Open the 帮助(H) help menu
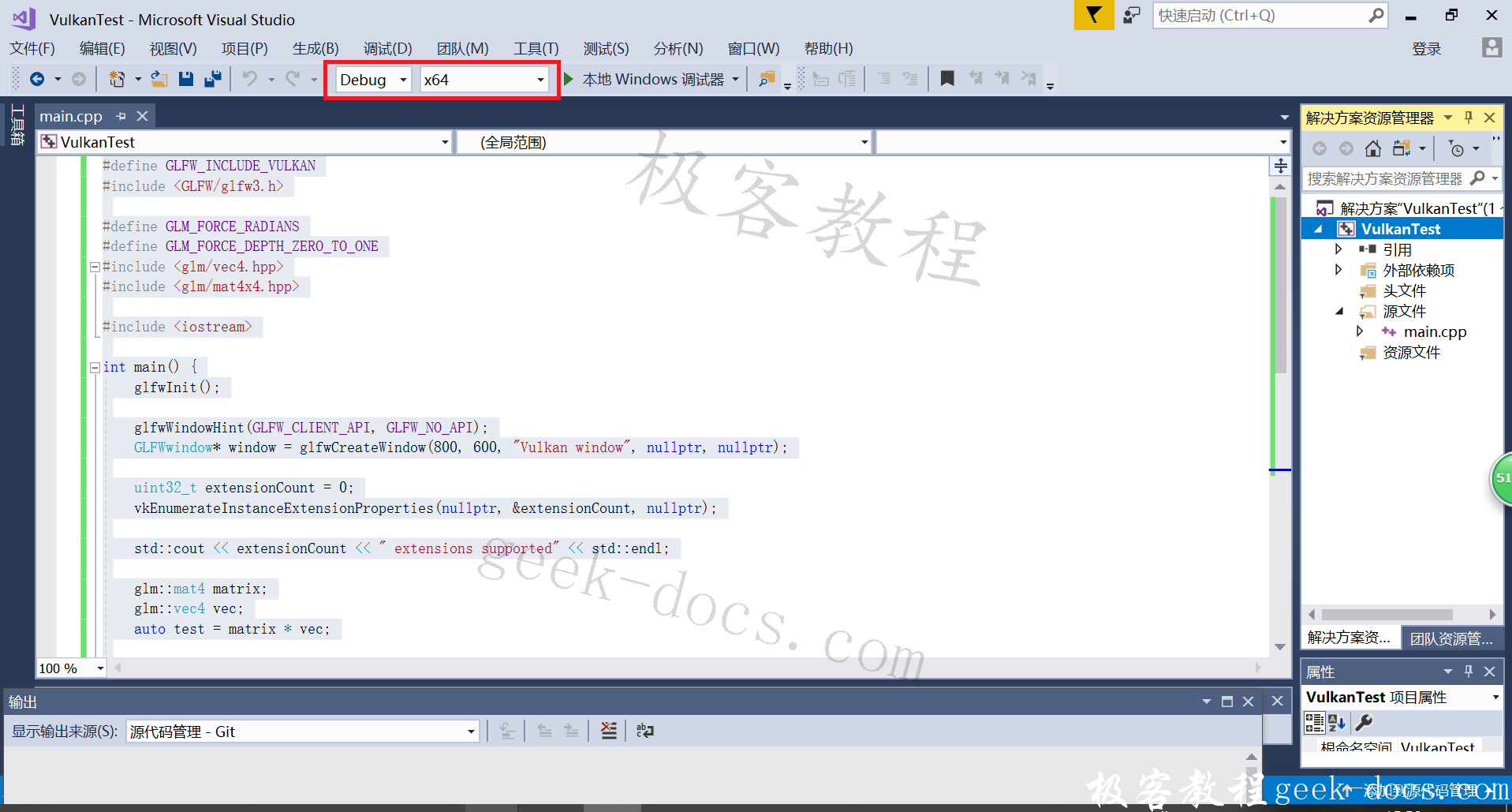Image resolution: width=1512 pixels, height=812 pixels. coord(828,49)
